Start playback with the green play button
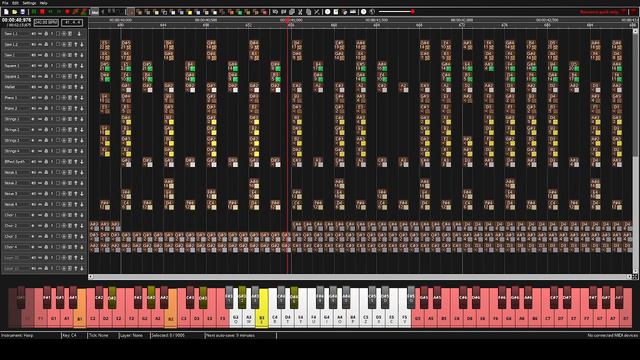640x360 pixels. (x=33, y=12)
